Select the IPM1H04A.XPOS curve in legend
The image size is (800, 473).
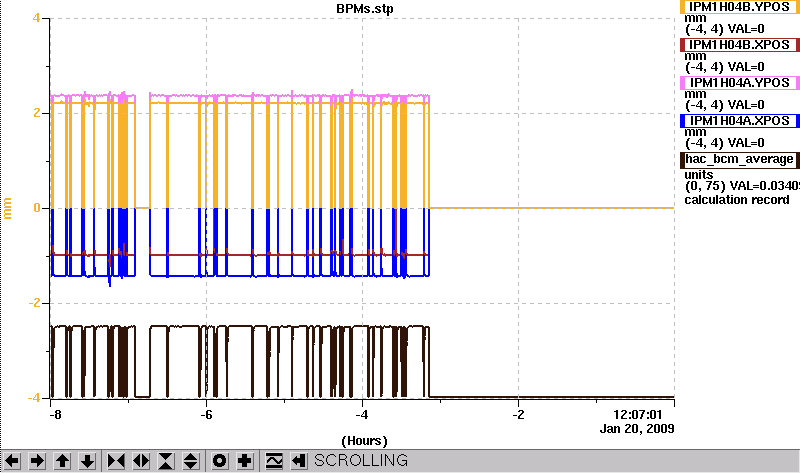pyautogui.click(x=739, y=121)
